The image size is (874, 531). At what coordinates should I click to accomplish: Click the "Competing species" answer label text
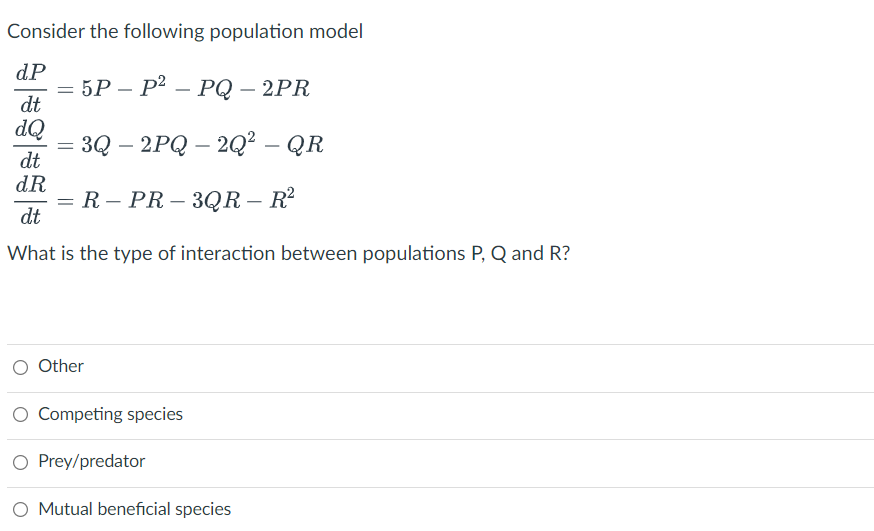tap(110, 414)
